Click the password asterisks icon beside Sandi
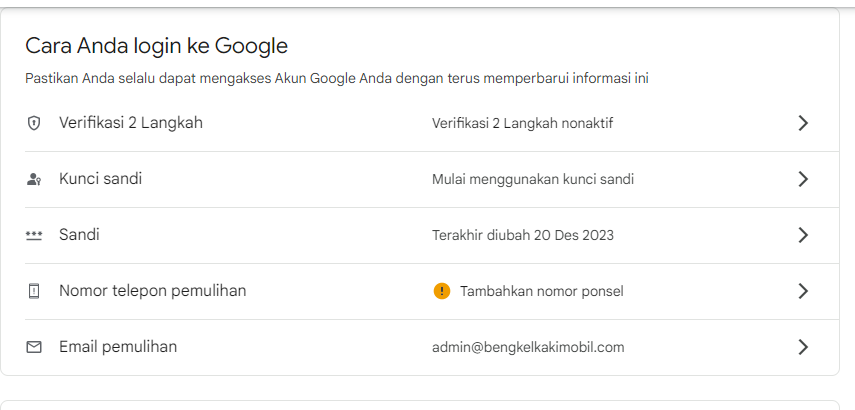This screenshot has height=410, width=855. point(34,236)
